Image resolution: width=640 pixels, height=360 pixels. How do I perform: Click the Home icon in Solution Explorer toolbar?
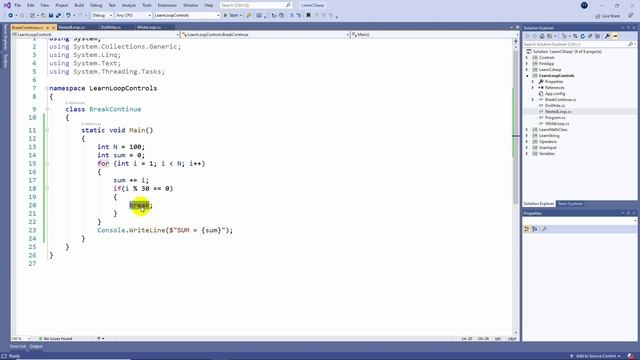[542, 36]
